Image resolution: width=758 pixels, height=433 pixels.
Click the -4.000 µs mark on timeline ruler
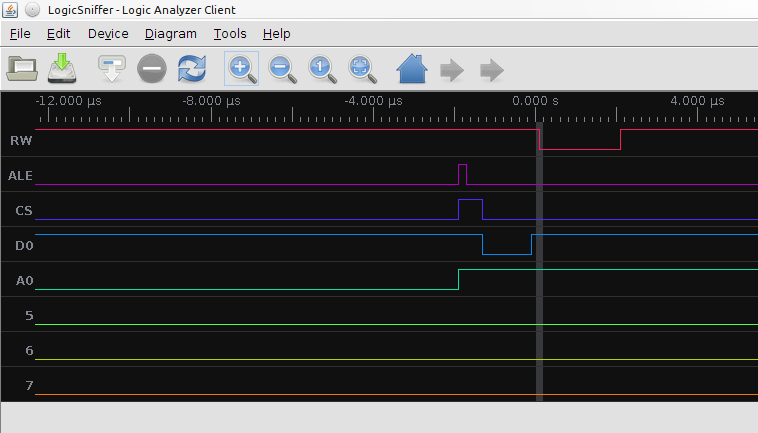pos(373,101)
